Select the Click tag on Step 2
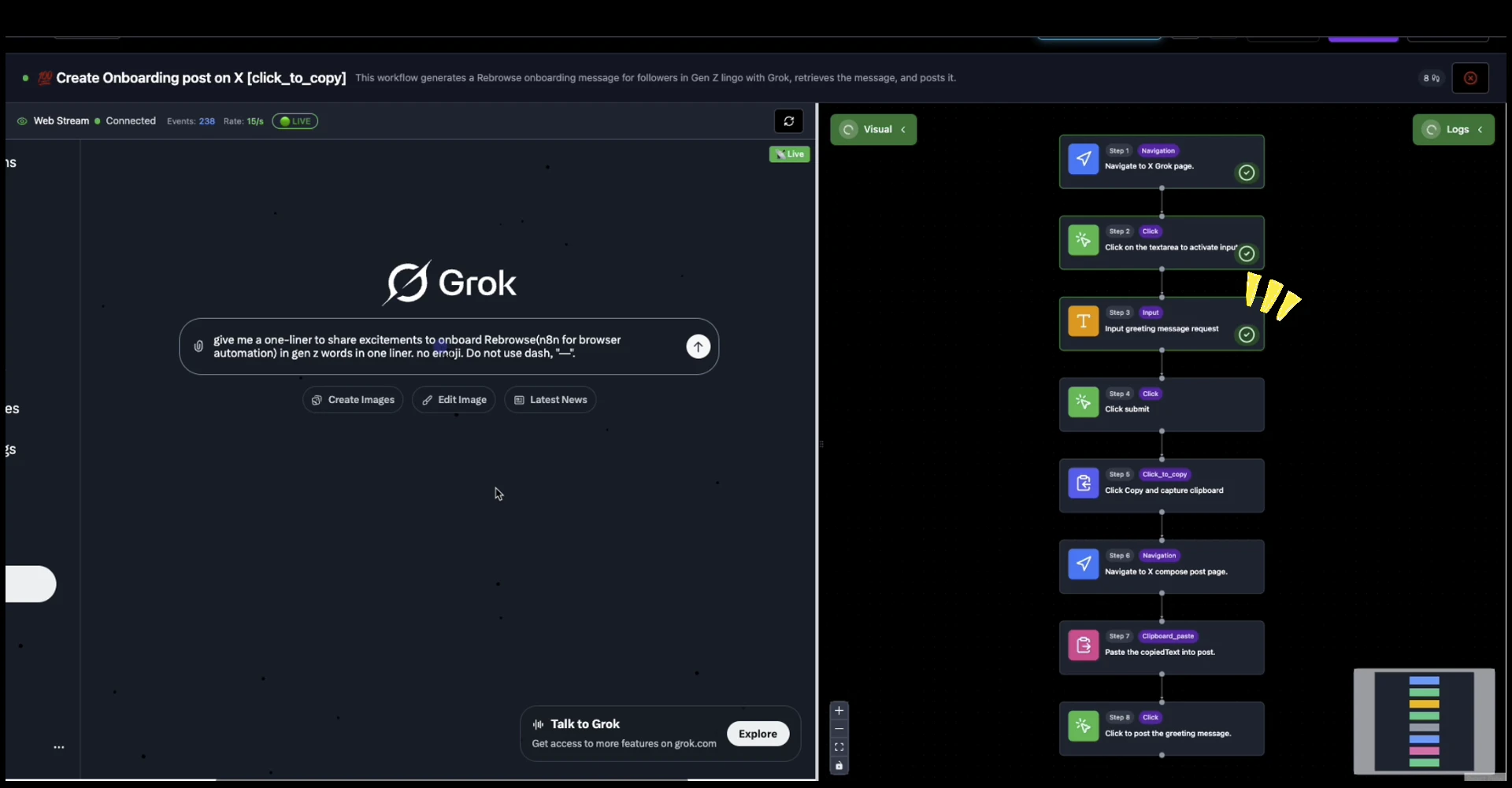1512x788 pixels. point(1150,231)
